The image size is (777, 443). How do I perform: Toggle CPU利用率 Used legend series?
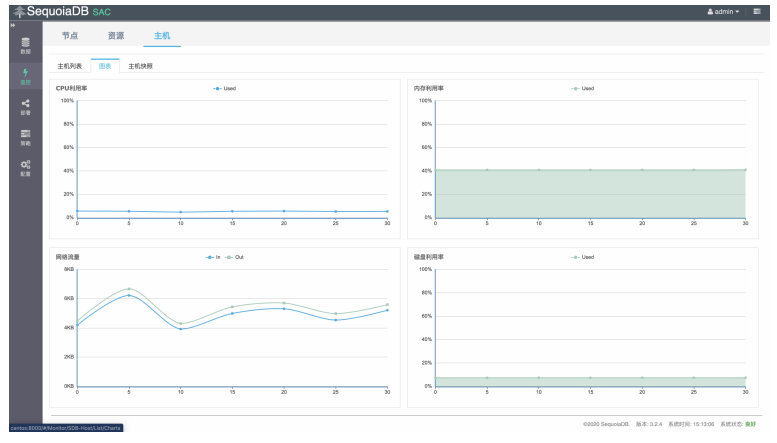point(223,88)
